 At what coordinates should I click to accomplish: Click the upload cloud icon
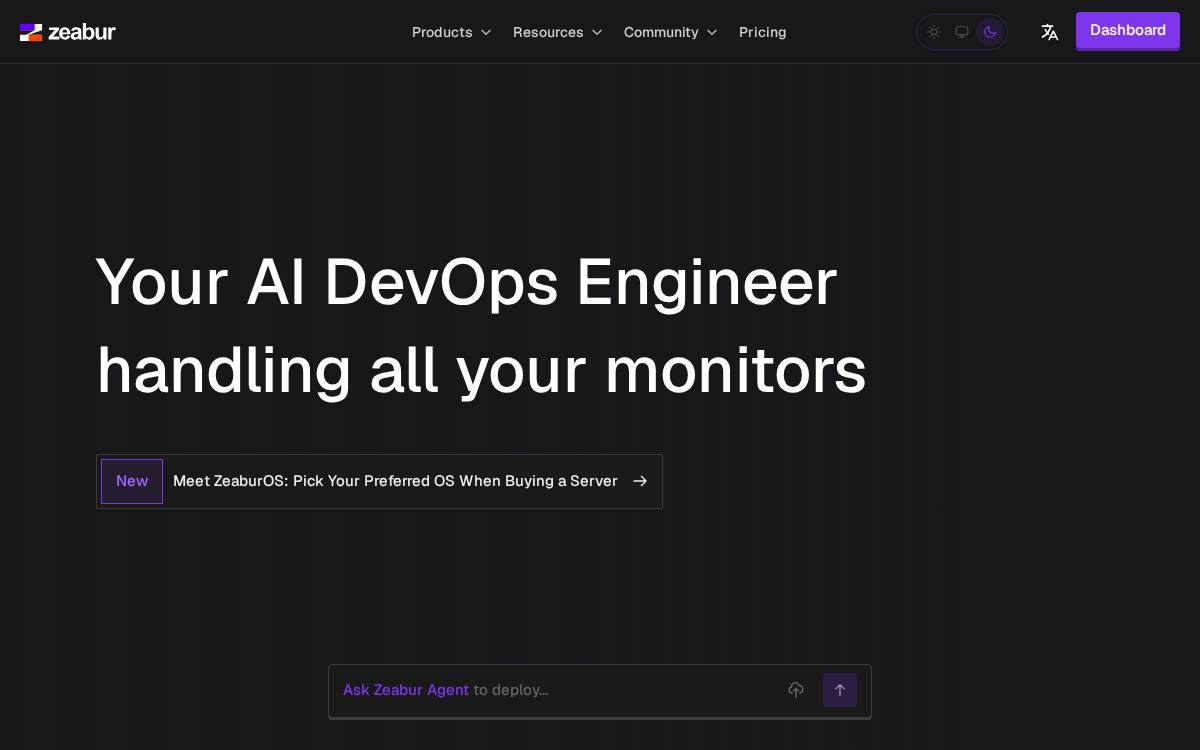(796, 690)
